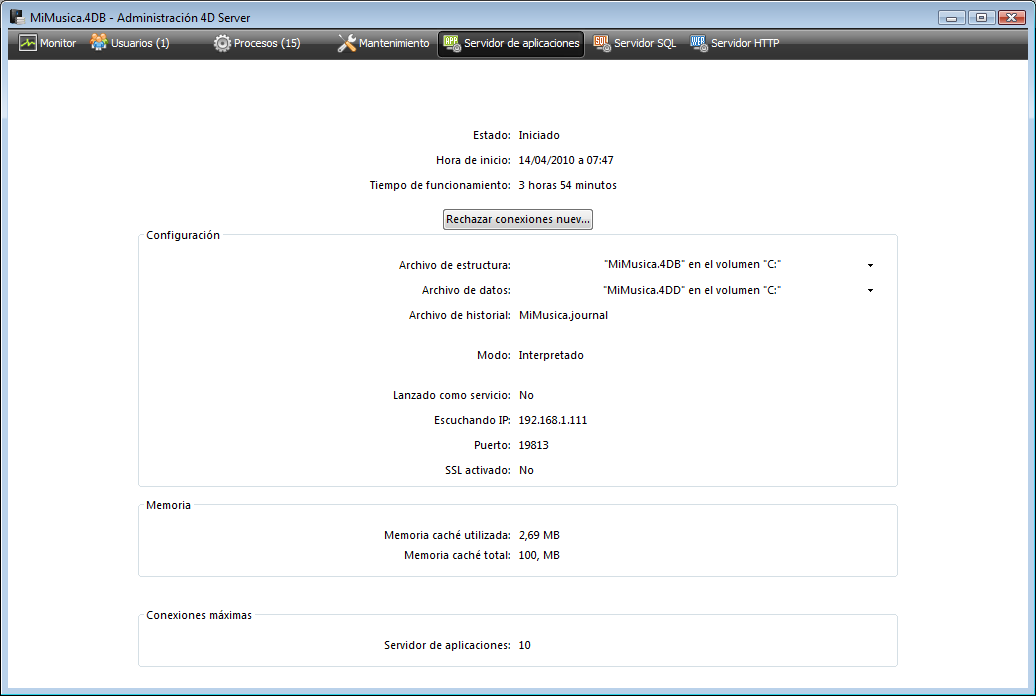The height and width of the screenshot is (696, 1036).
Task: Click the Memoria group label
Action: point(168,505)
